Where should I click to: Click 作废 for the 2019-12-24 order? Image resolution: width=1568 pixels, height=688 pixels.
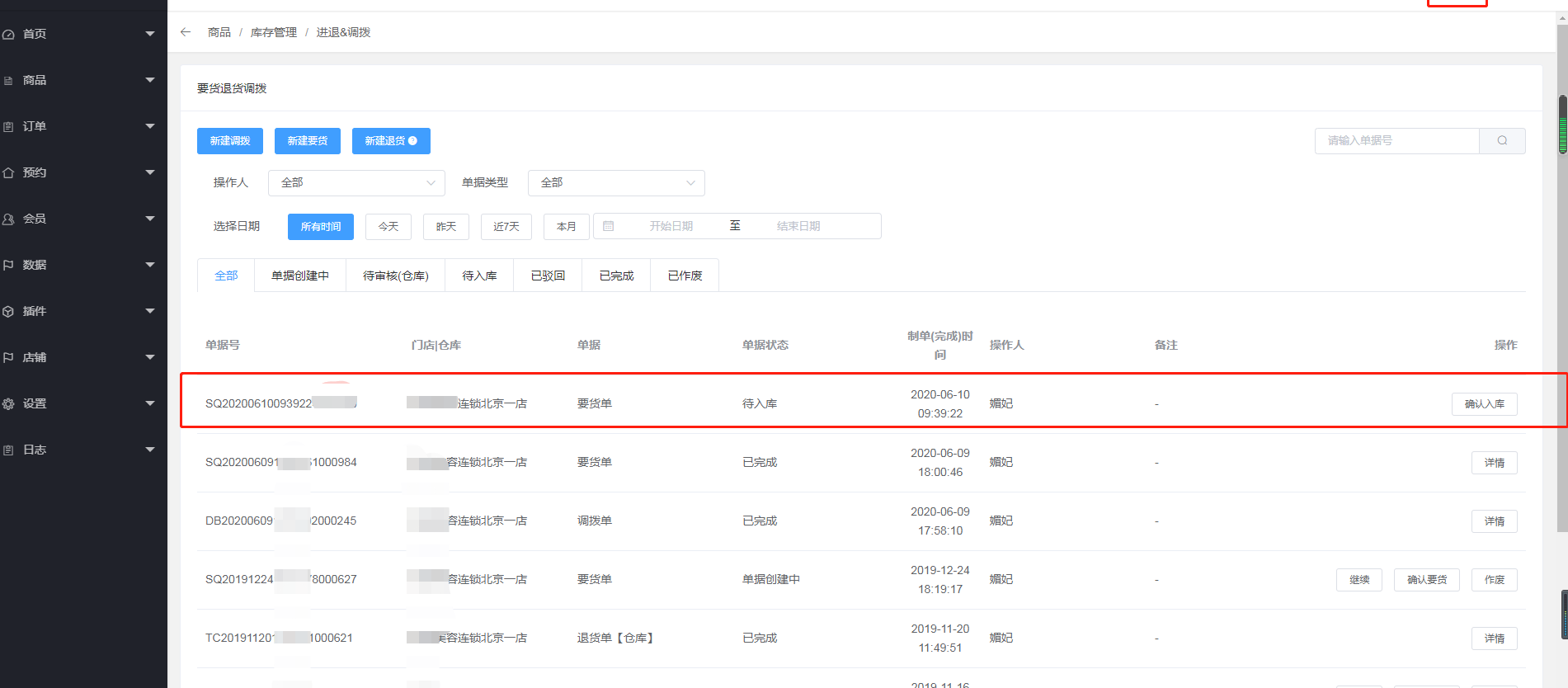(1495, 580)
